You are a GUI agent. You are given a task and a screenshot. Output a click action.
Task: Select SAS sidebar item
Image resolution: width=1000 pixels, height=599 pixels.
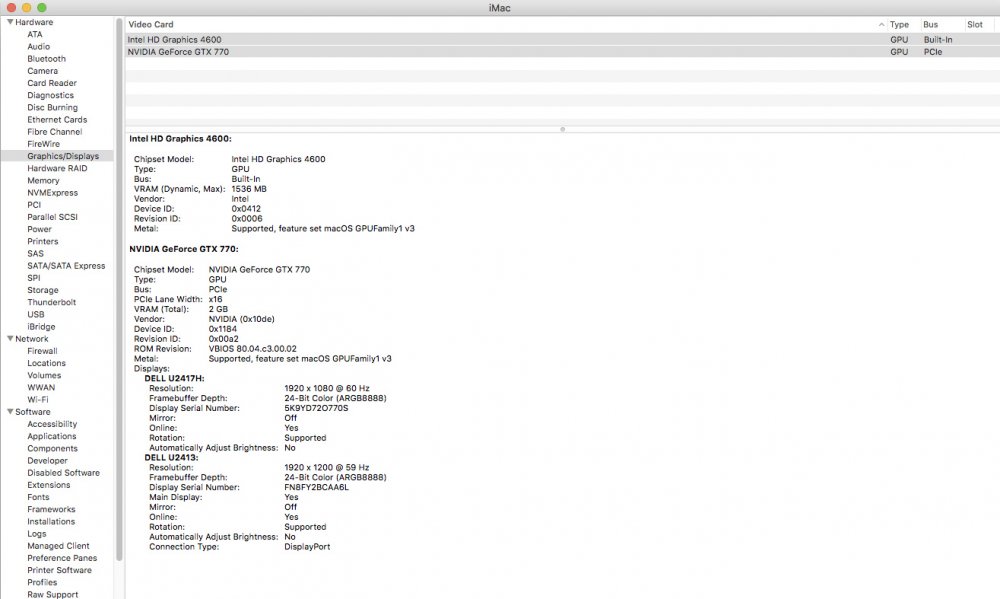point(36,253)
